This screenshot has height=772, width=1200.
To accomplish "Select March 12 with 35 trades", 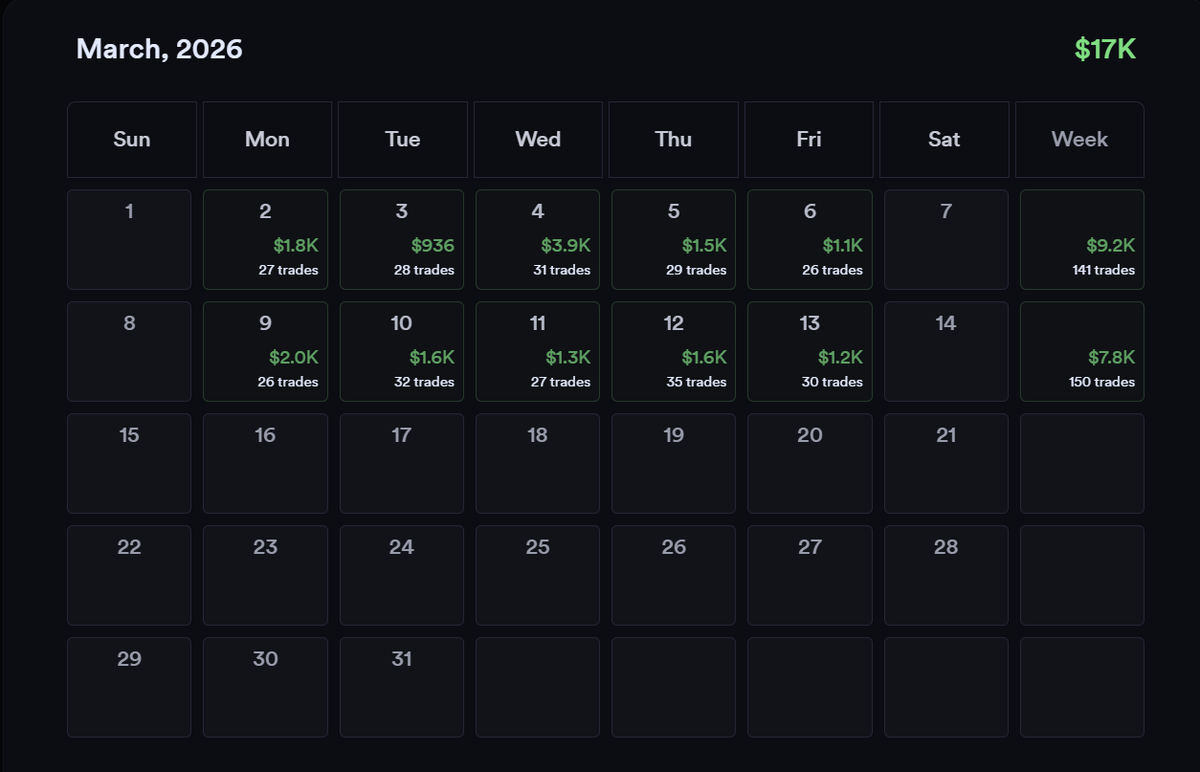I will (x=673, y=352).
